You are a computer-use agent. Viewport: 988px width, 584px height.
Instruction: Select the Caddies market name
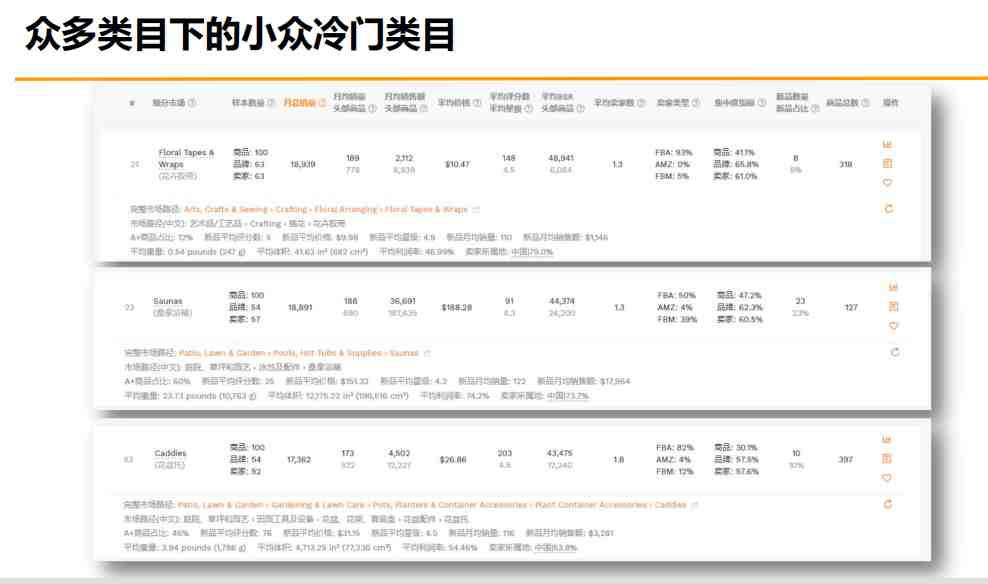[170, 453]
